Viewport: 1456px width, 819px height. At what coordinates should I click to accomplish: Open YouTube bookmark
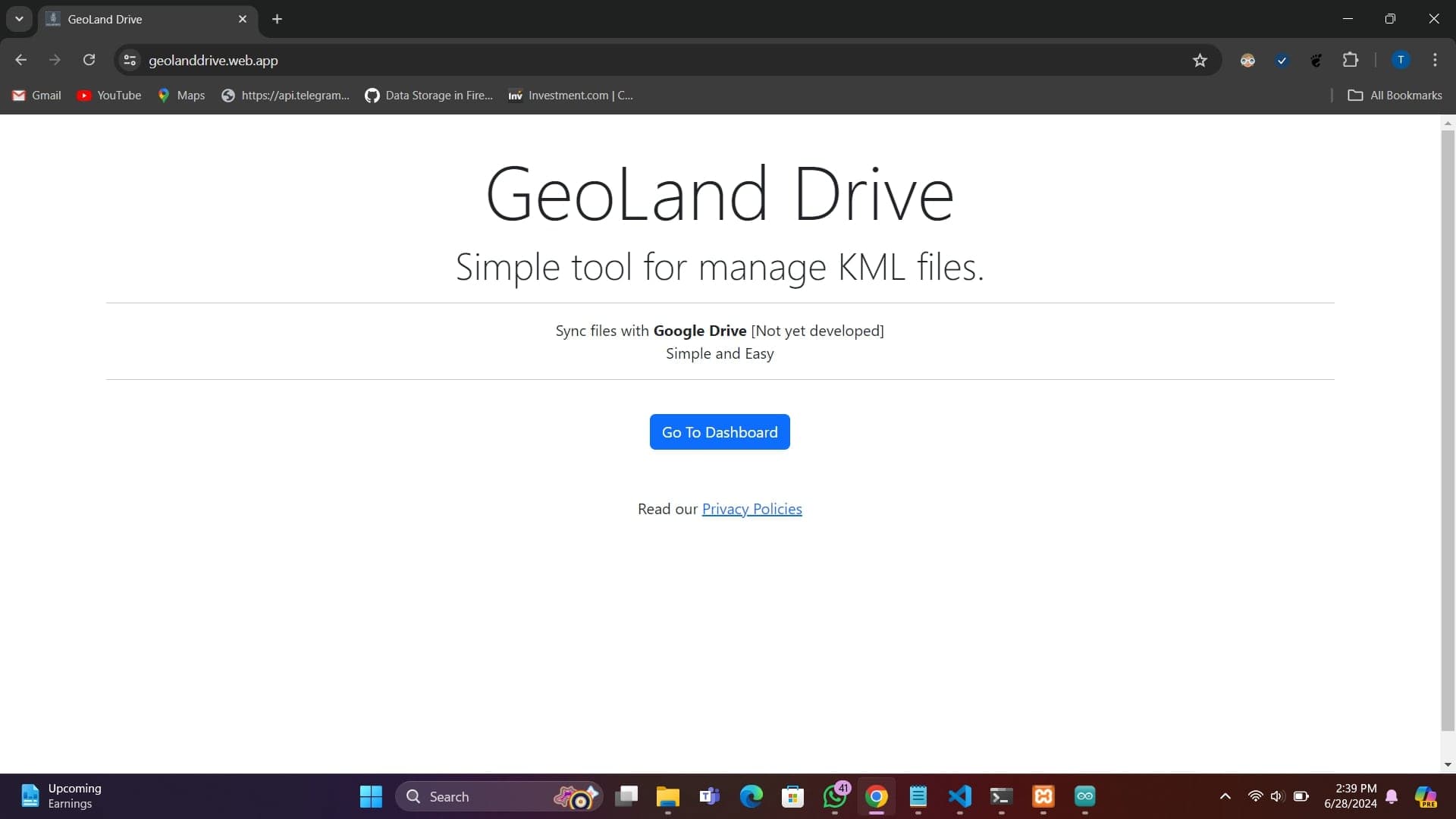[109, 95]
